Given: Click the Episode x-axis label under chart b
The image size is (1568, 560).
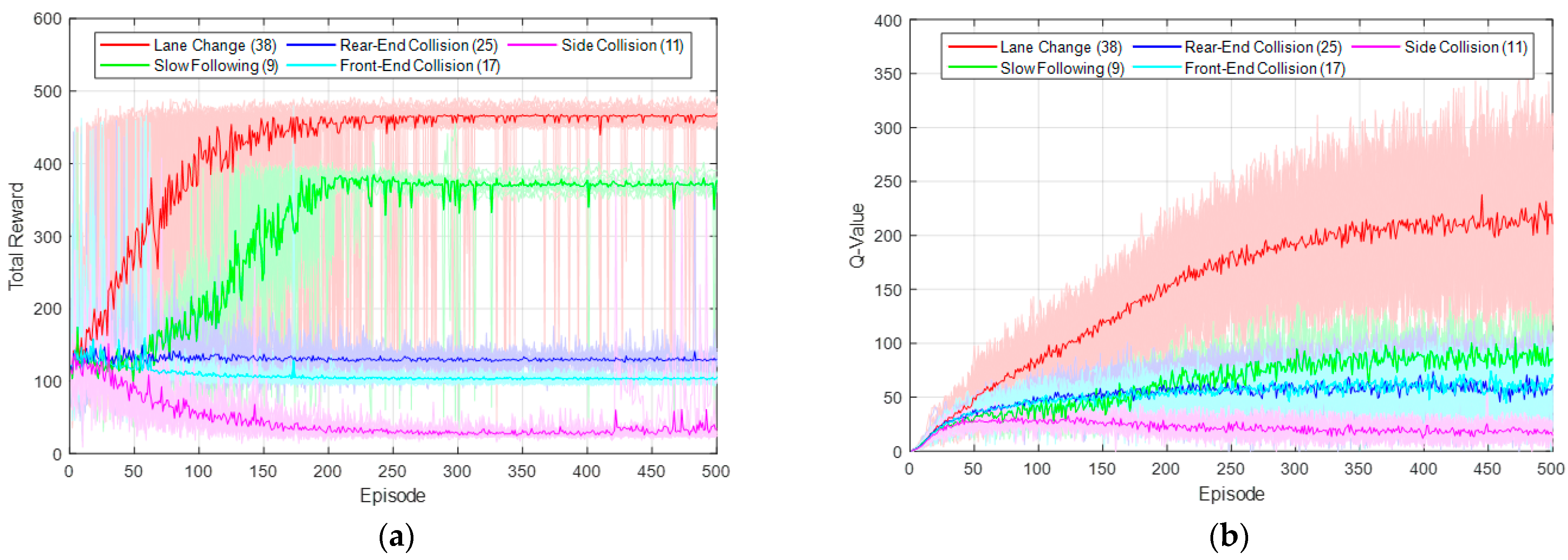Looking at the screenshot, I should [1231, 494].
